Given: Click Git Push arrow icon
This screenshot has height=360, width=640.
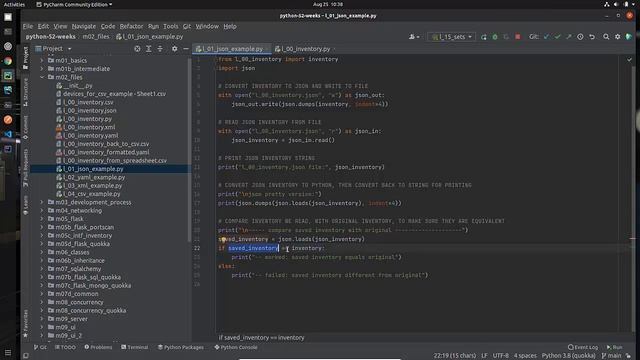Looking at the screenshot, I should point(569,37).
